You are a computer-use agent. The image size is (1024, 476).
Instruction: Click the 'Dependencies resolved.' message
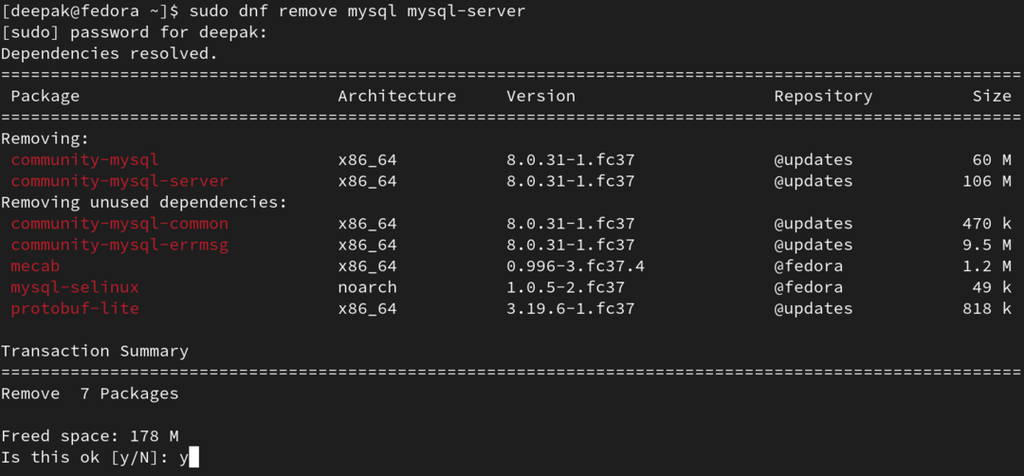pos(109,53)
